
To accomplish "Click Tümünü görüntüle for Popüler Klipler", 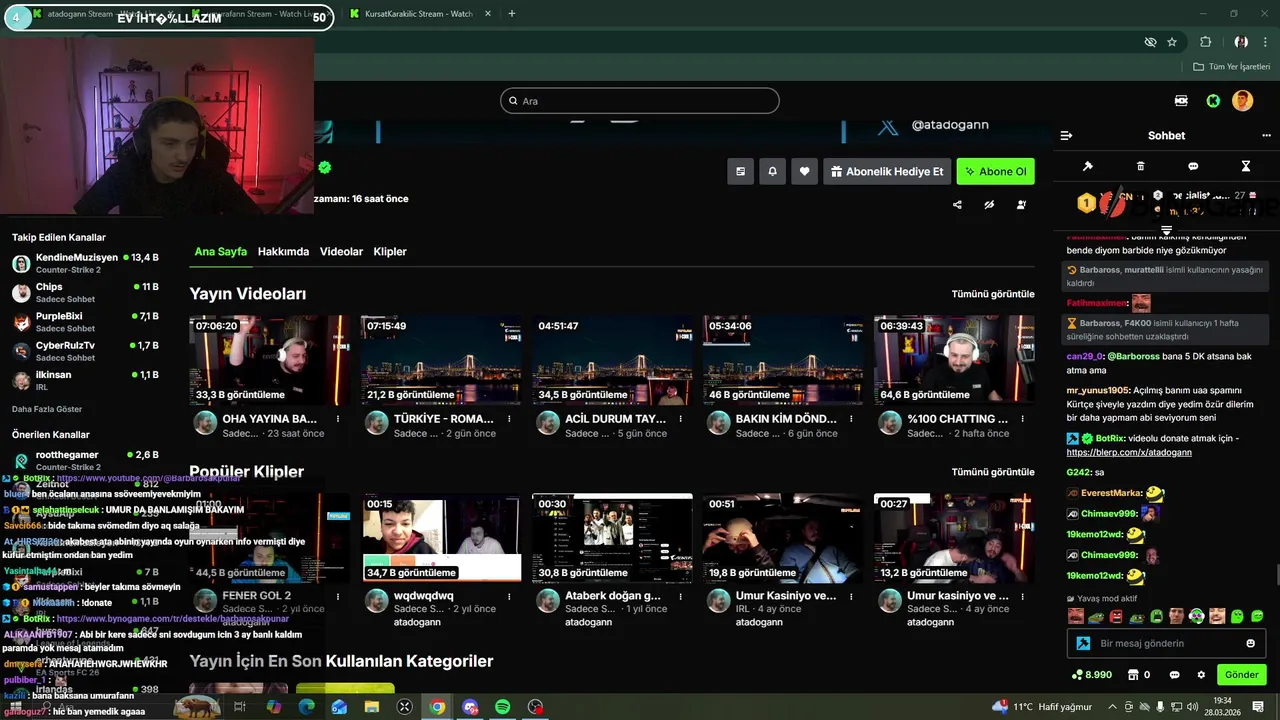I will click(993, 472).
